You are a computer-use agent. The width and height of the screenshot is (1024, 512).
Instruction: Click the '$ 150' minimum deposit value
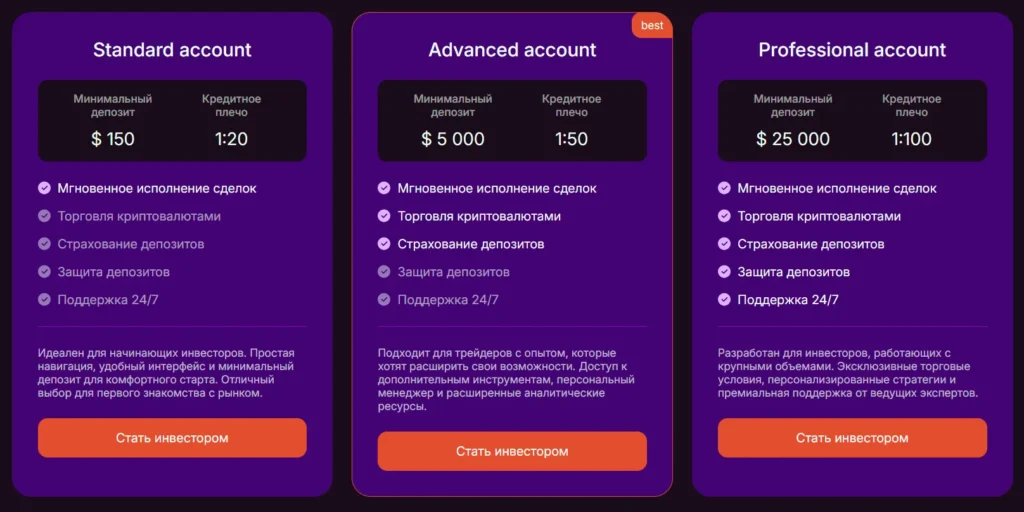113,139
